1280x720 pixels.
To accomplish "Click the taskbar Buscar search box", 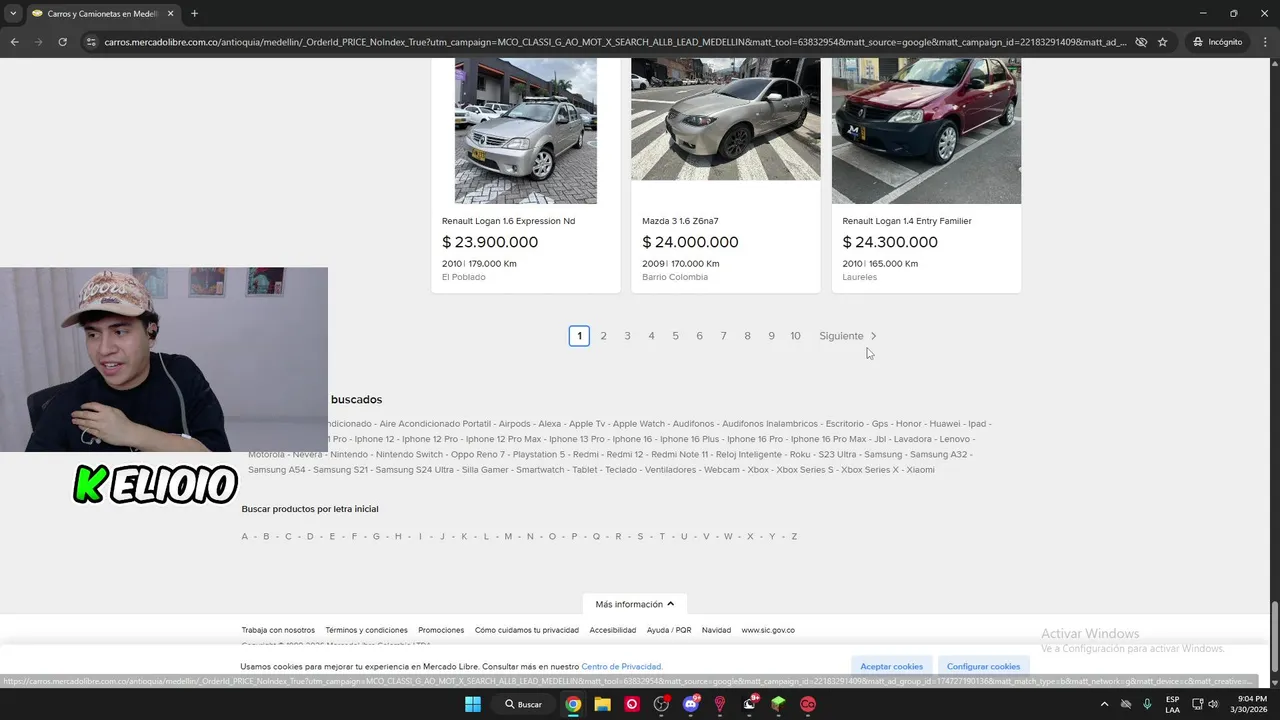I will coord(523,704).
